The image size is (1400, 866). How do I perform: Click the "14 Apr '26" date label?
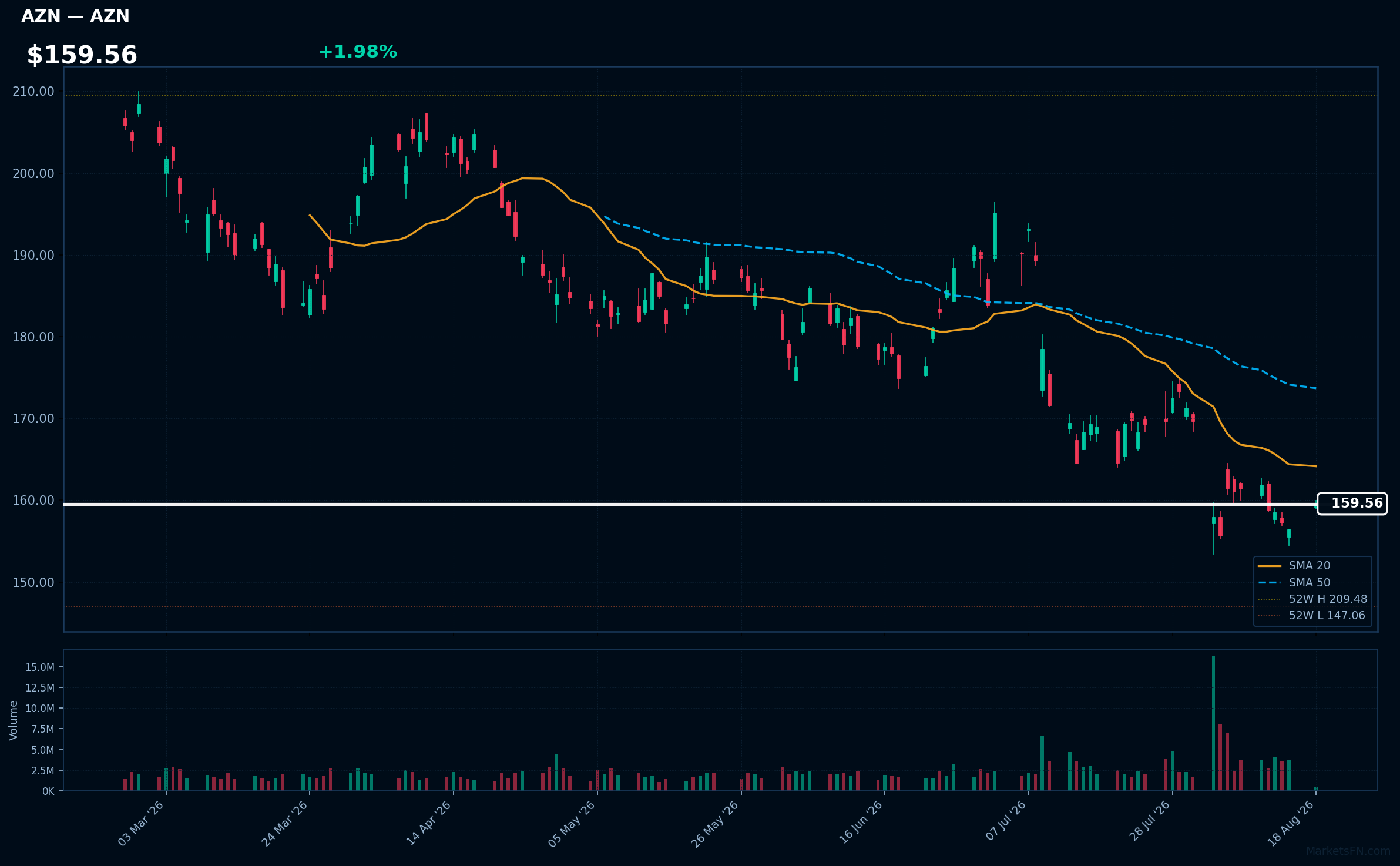429,823
